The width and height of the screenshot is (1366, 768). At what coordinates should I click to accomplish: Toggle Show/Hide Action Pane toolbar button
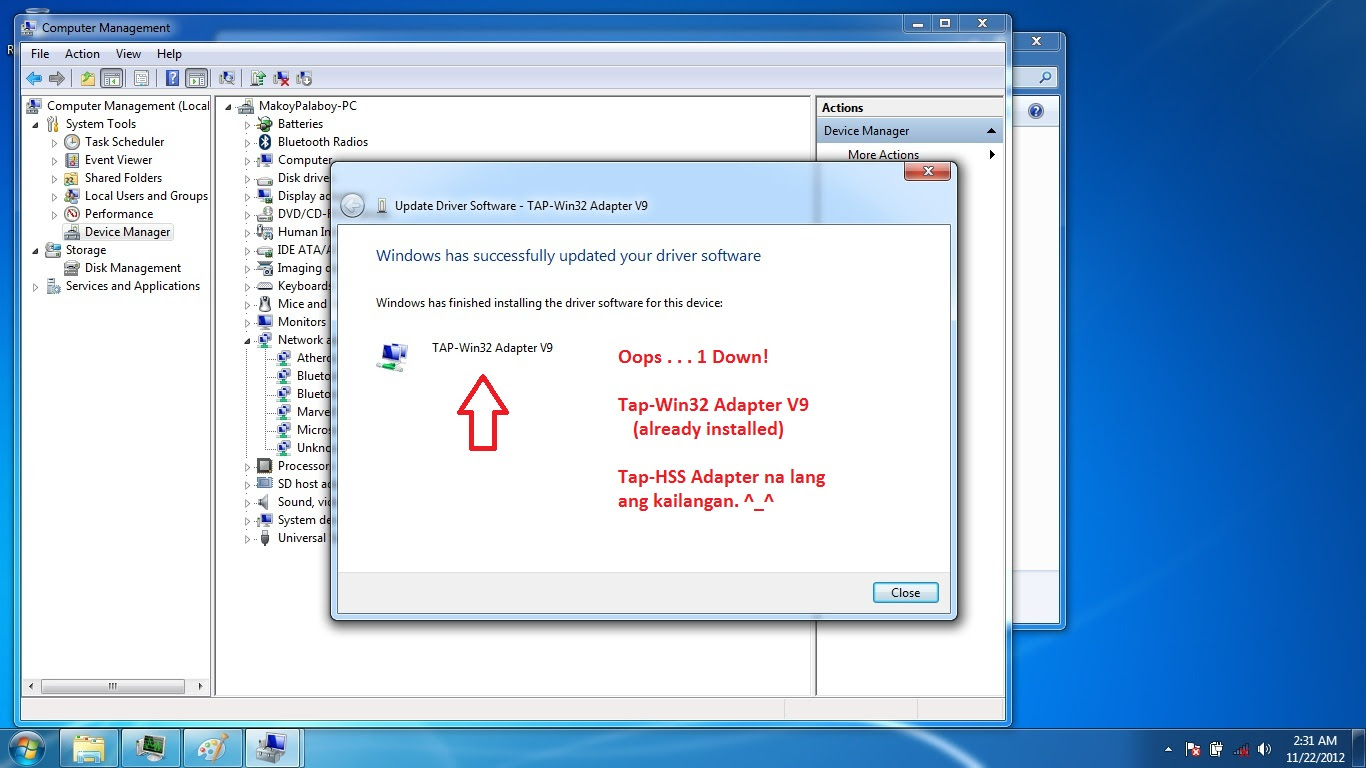tap(197, 78)
